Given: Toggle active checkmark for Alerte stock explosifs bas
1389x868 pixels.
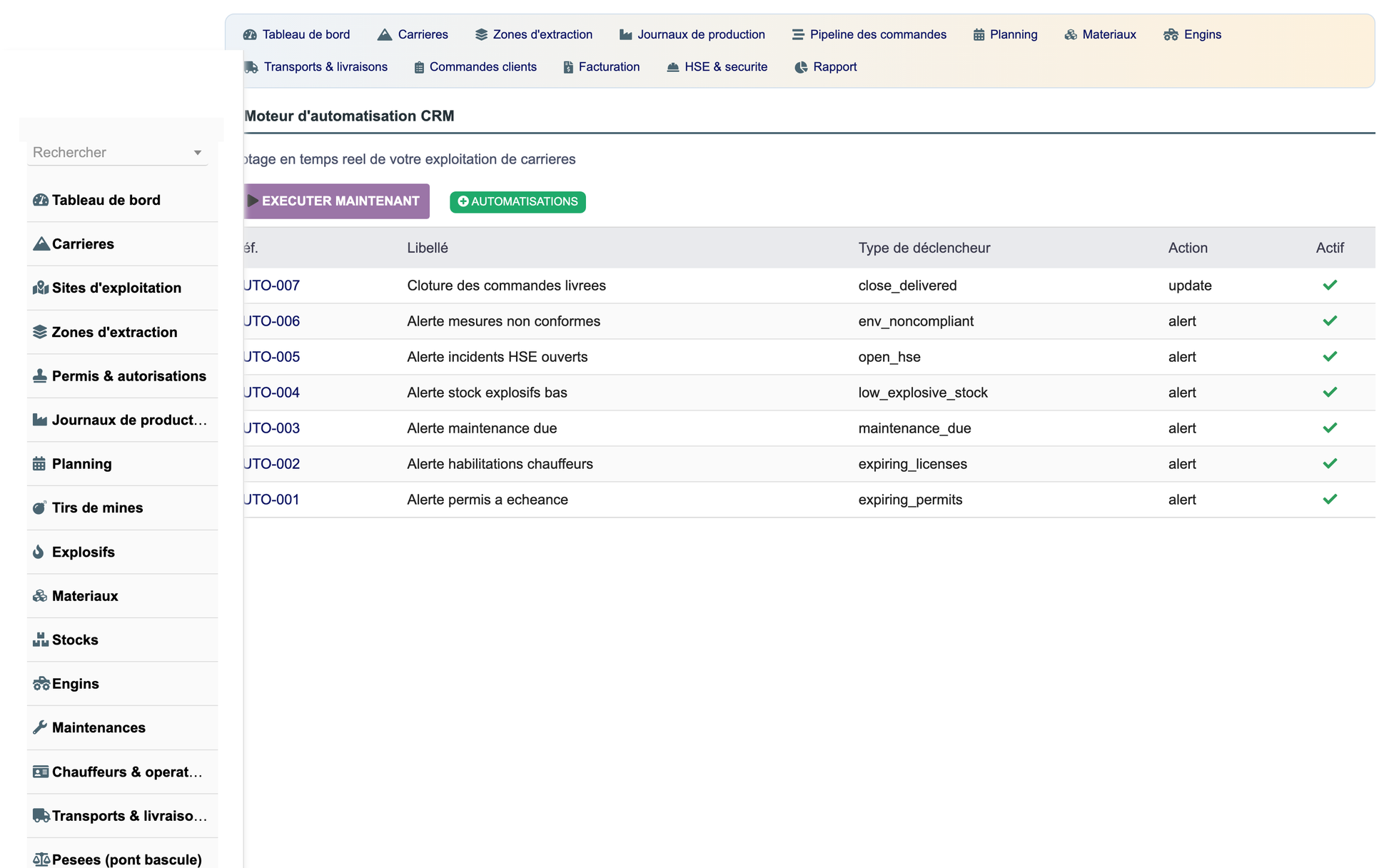Looking at the screenshot, I should point(1330,393).
